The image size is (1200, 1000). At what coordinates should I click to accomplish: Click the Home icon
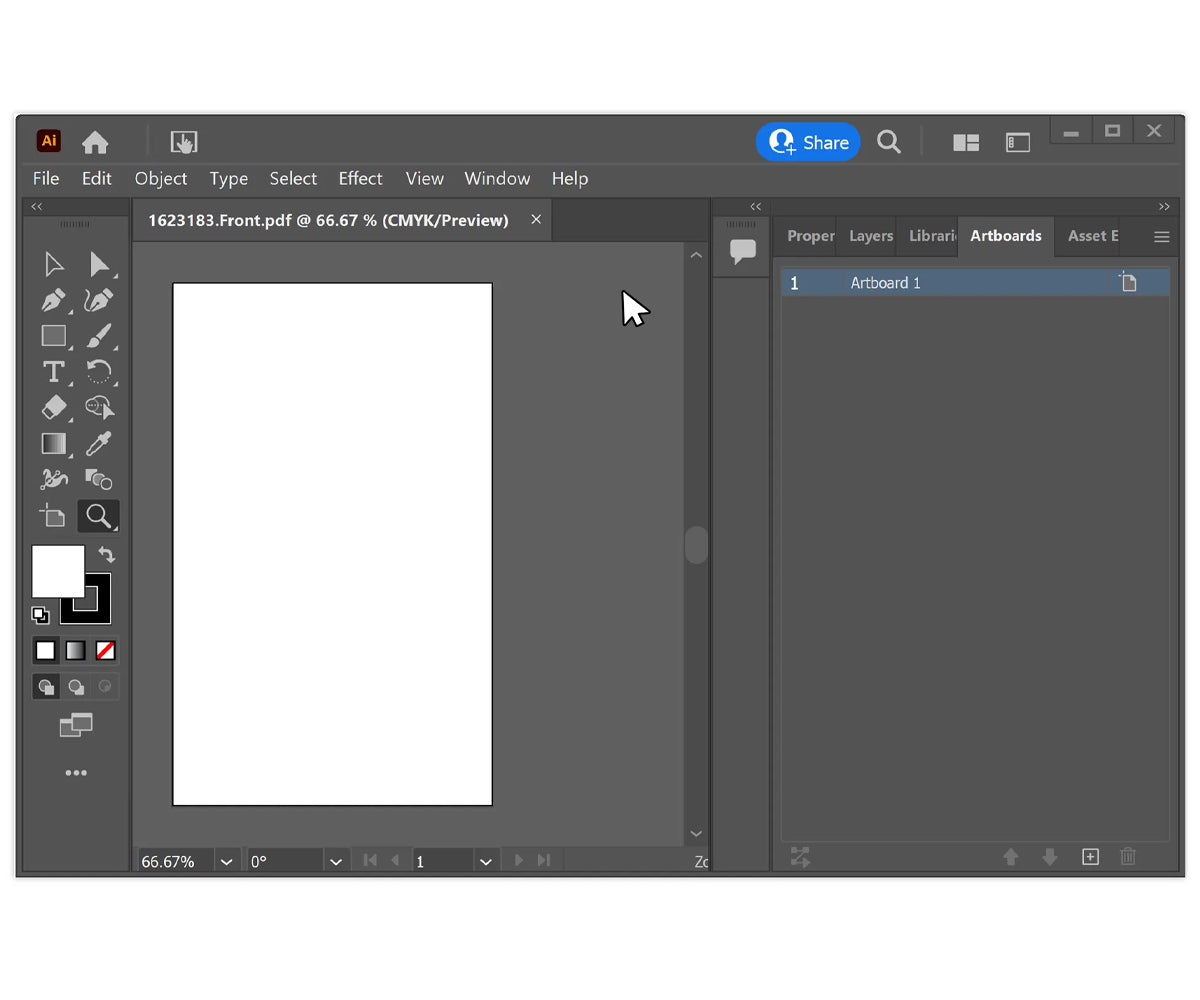pos(95,142)
